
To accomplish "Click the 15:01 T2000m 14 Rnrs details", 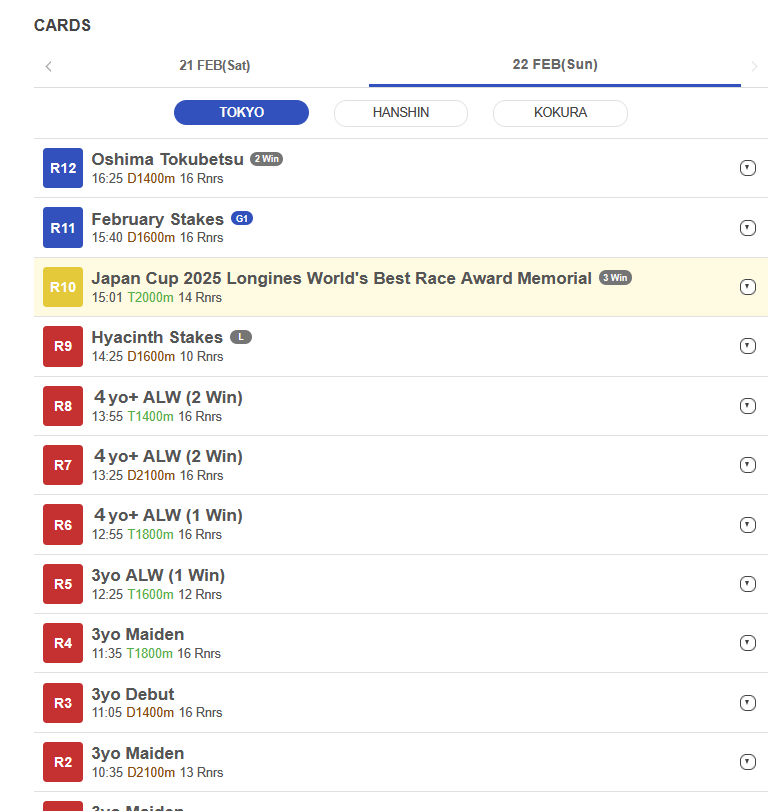I will (x=157, y=297).
